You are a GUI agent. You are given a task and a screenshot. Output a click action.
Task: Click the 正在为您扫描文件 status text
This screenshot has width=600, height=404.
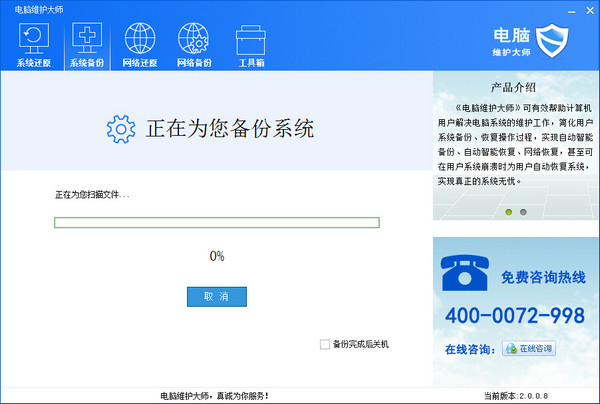point(92,195)
